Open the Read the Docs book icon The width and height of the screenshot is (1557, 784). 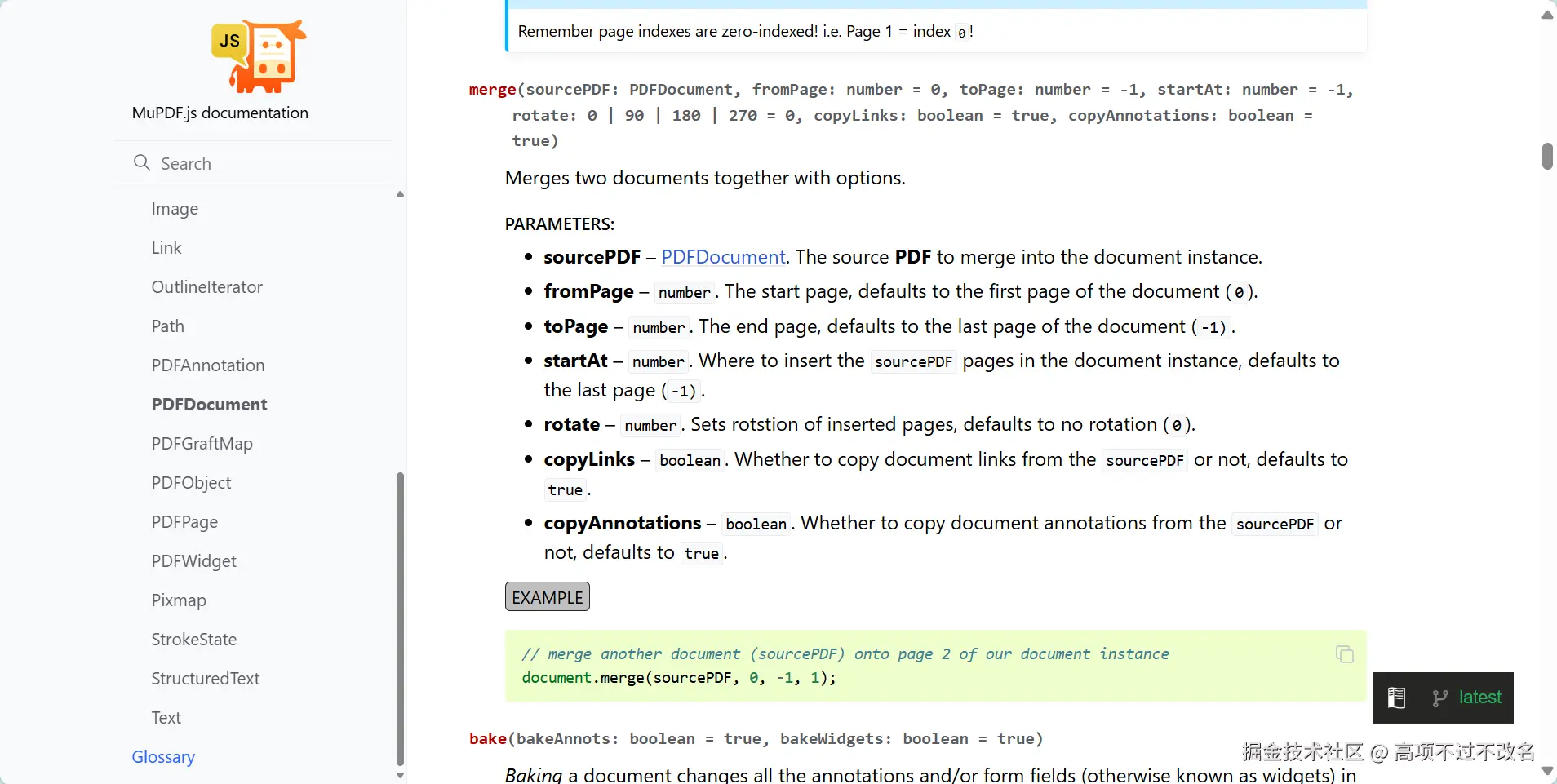tap(1396, 698)
